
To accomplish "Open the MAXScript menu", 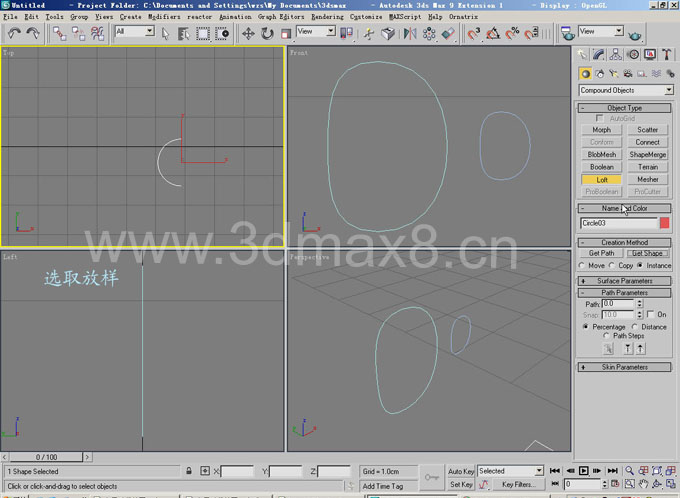I will tap(405, 16).
